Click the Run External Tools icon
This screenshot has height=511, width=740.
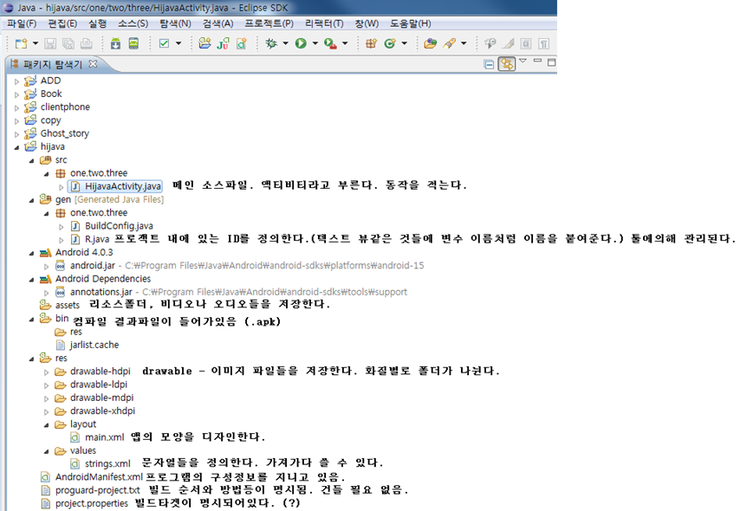330,44
